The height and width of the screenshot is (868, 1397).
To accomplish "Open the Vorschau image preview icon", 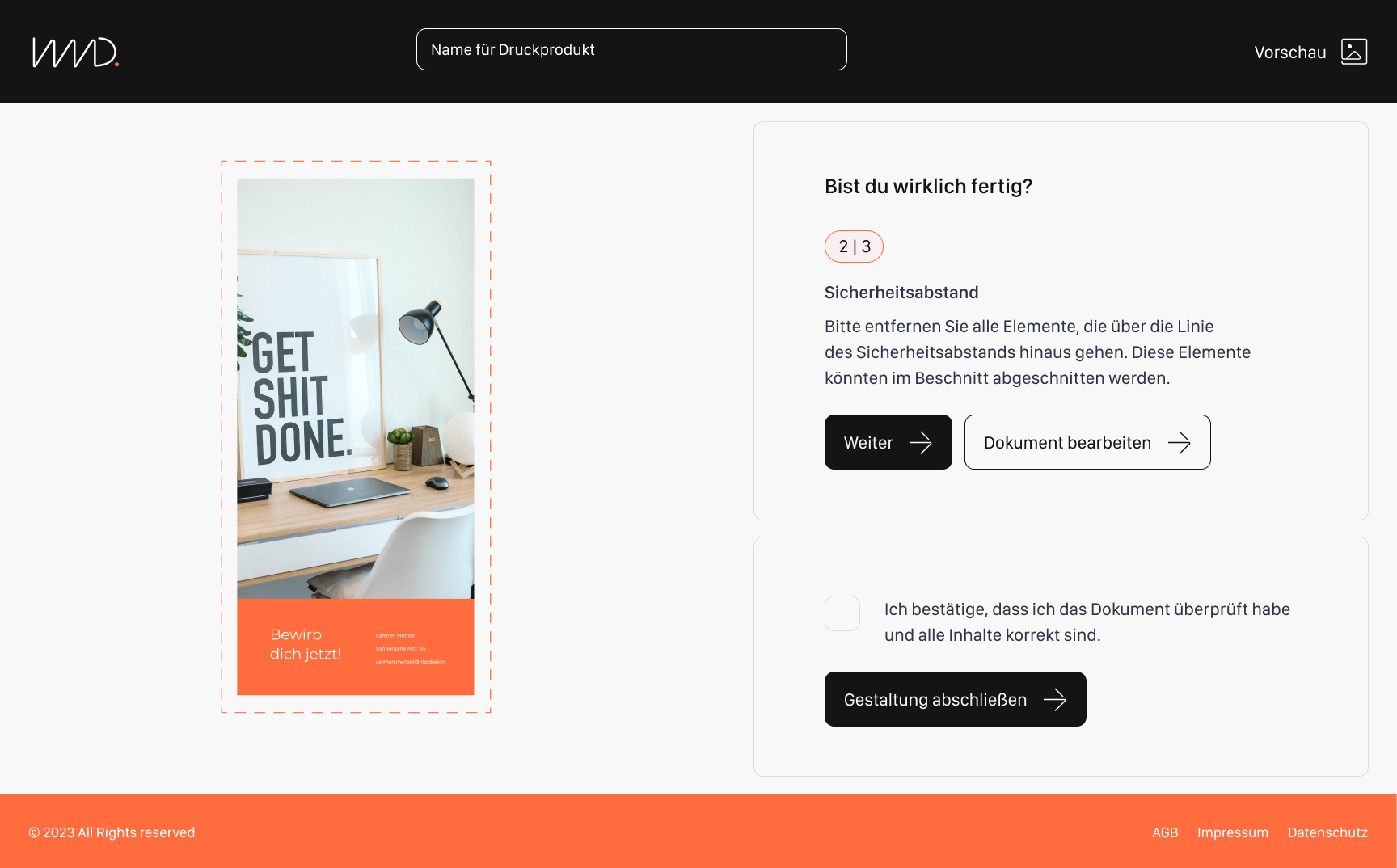I will pyautogui.click(x=1354, y=52).
